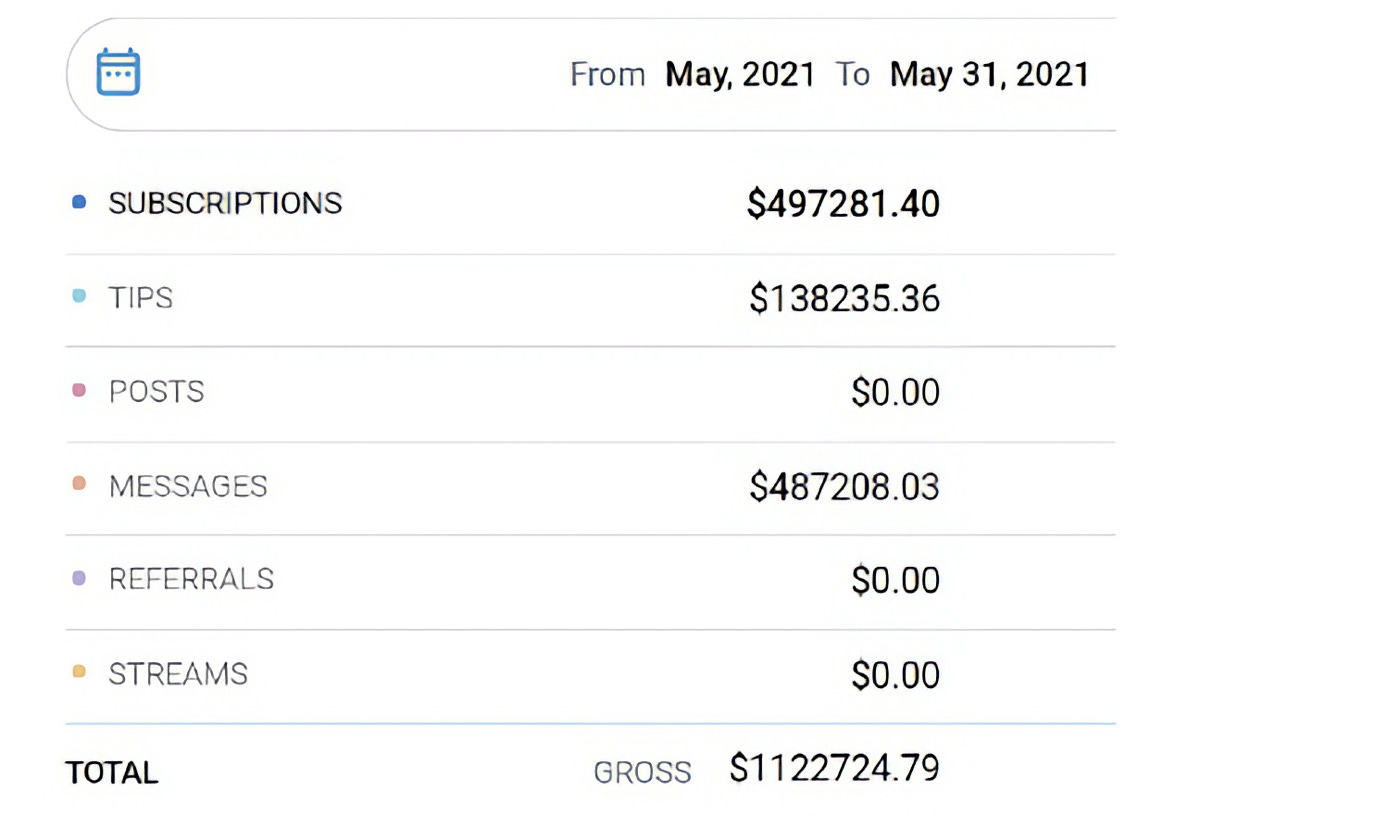This screenshot has width=1400, height=828.
Task: Open the STREAMS earnings row
Action: (591, 676)
